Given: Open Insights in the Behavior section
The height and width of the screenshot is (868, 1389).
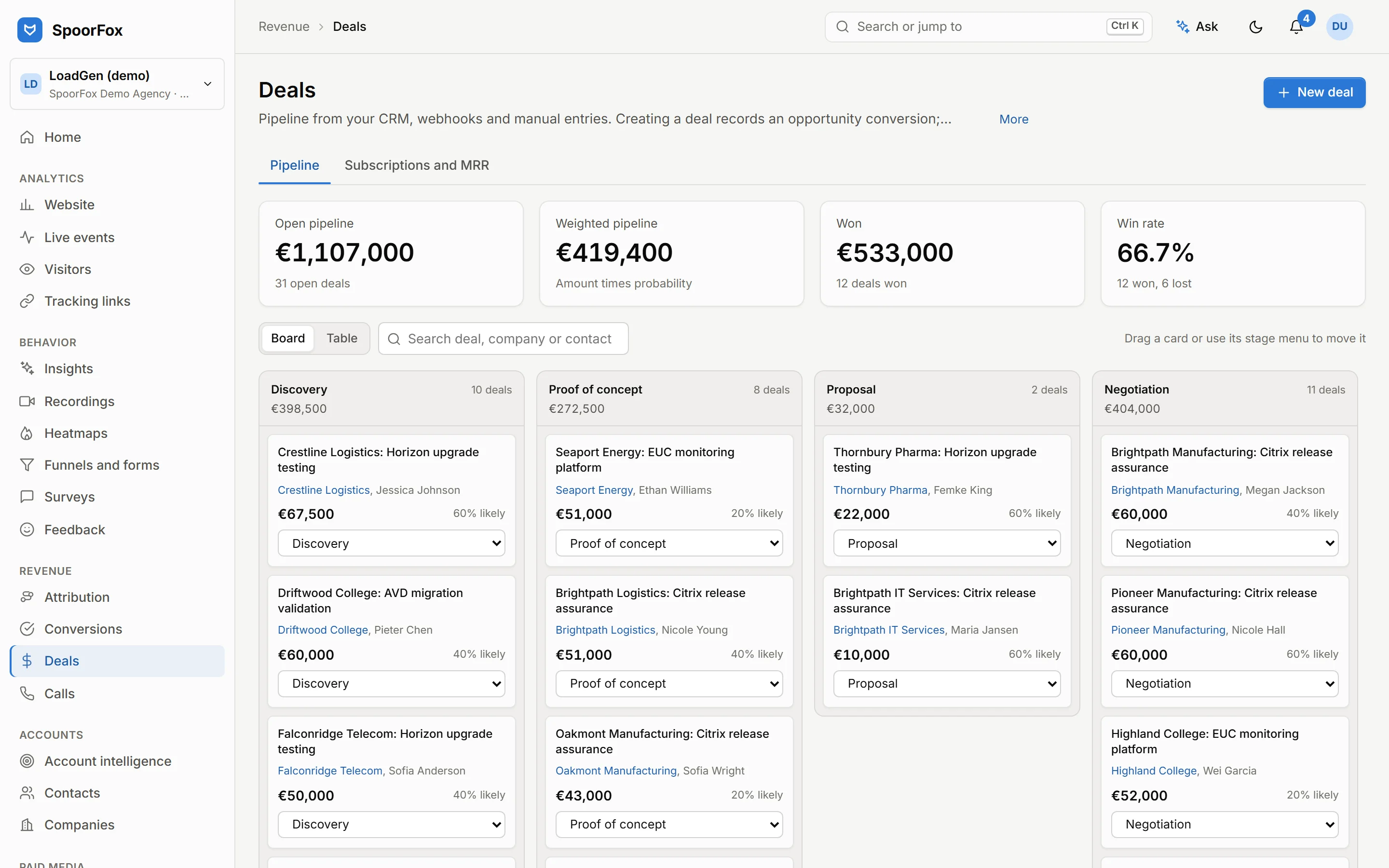Looking at the screenshot, I should tap(117, 368).
